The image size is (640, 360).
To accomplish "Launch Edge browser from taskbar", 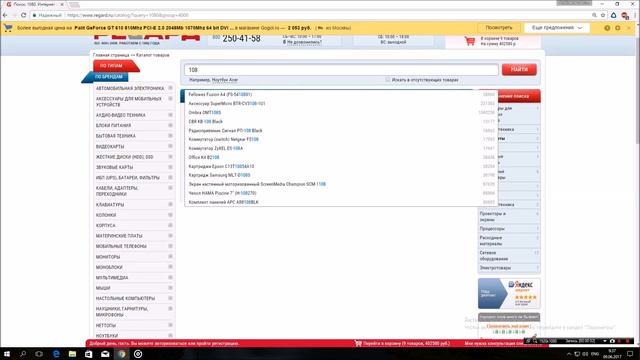I will (x=56, y=354).
